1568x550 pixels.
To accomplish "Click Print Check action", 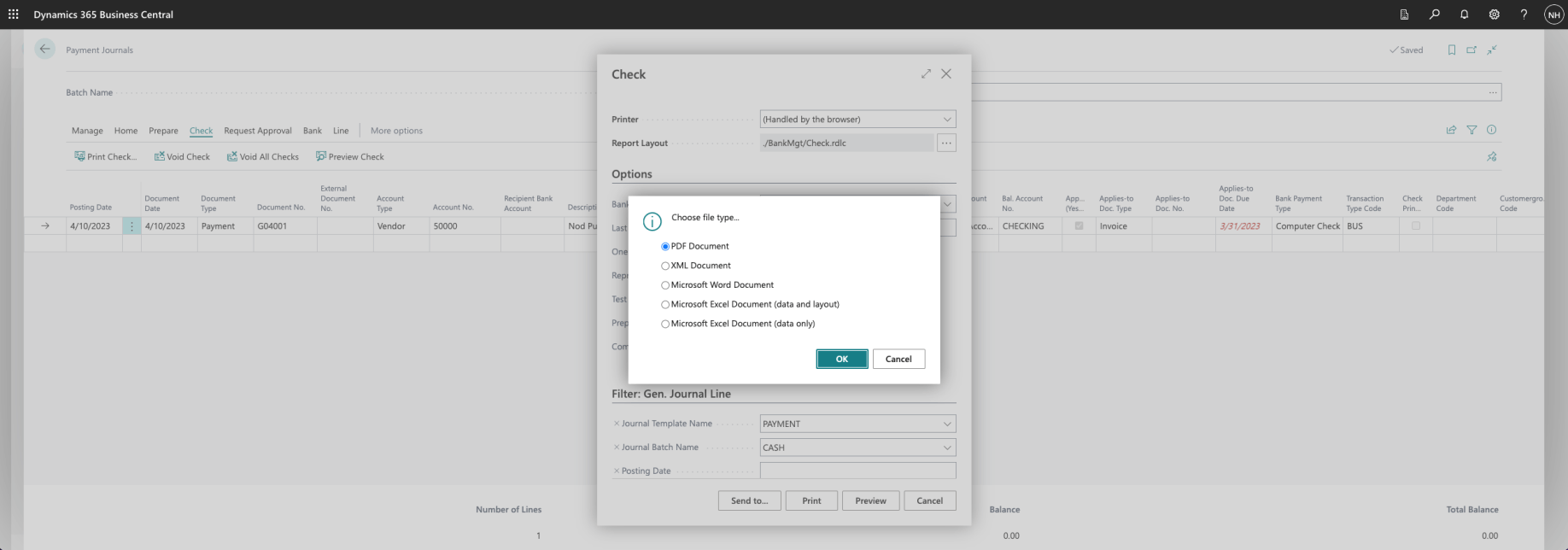I will pos(105,156).
